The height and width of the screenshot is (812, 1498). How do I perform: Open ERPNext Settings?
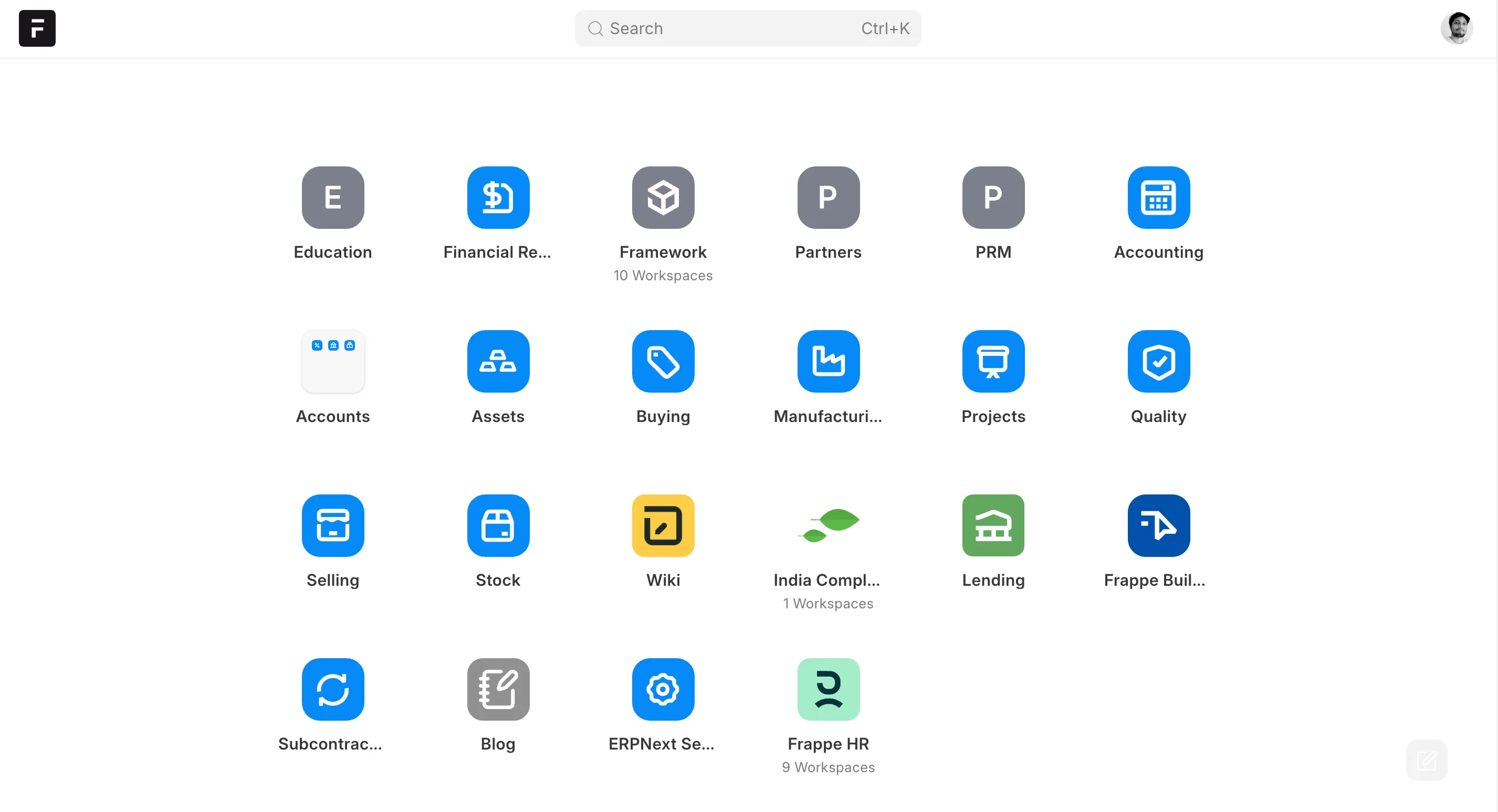point(663,689)
